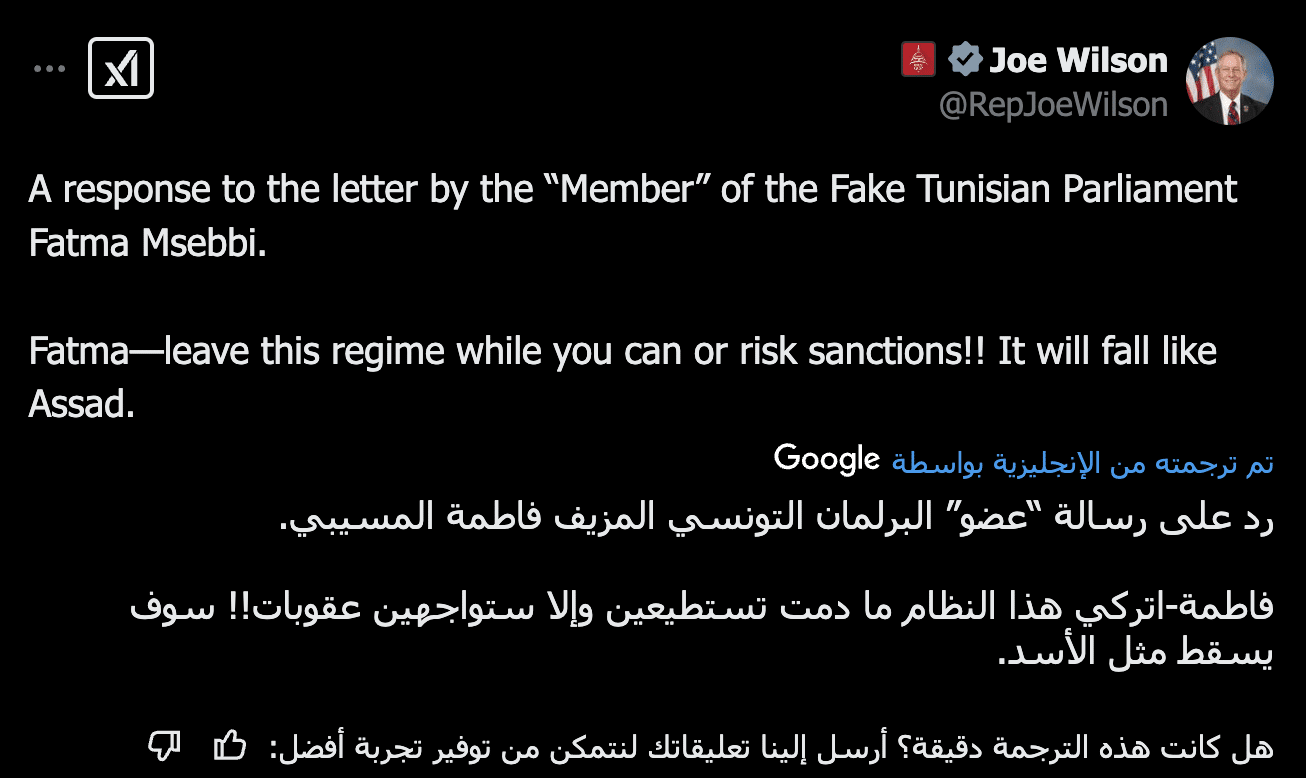Screen dimensions: 1306x778
Task: Click the Arabic line "يسقط مثل الأسد"
Action: point(1135,653)
